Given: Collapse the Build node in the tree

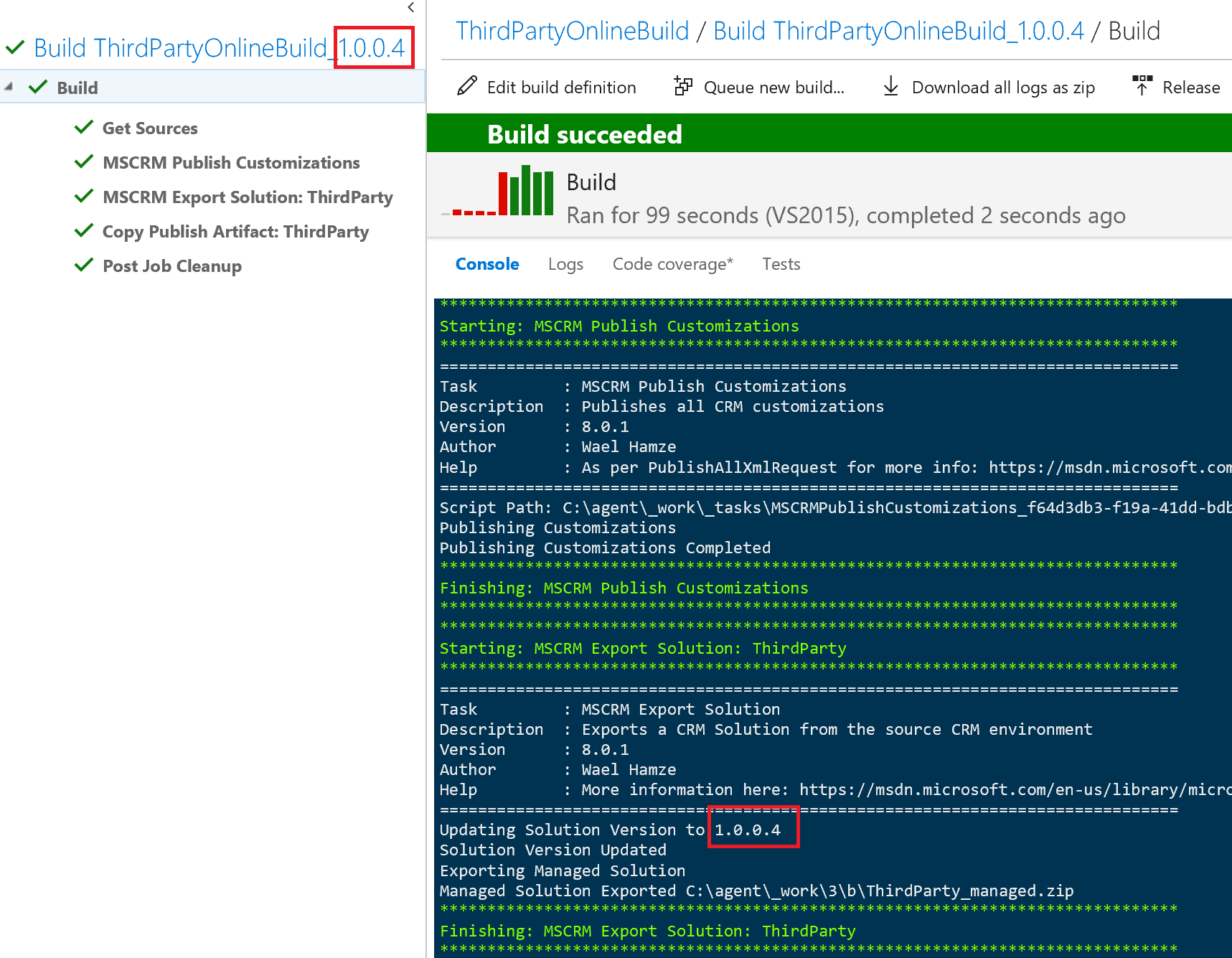Looking at the screenshot, I should (9, 85).
